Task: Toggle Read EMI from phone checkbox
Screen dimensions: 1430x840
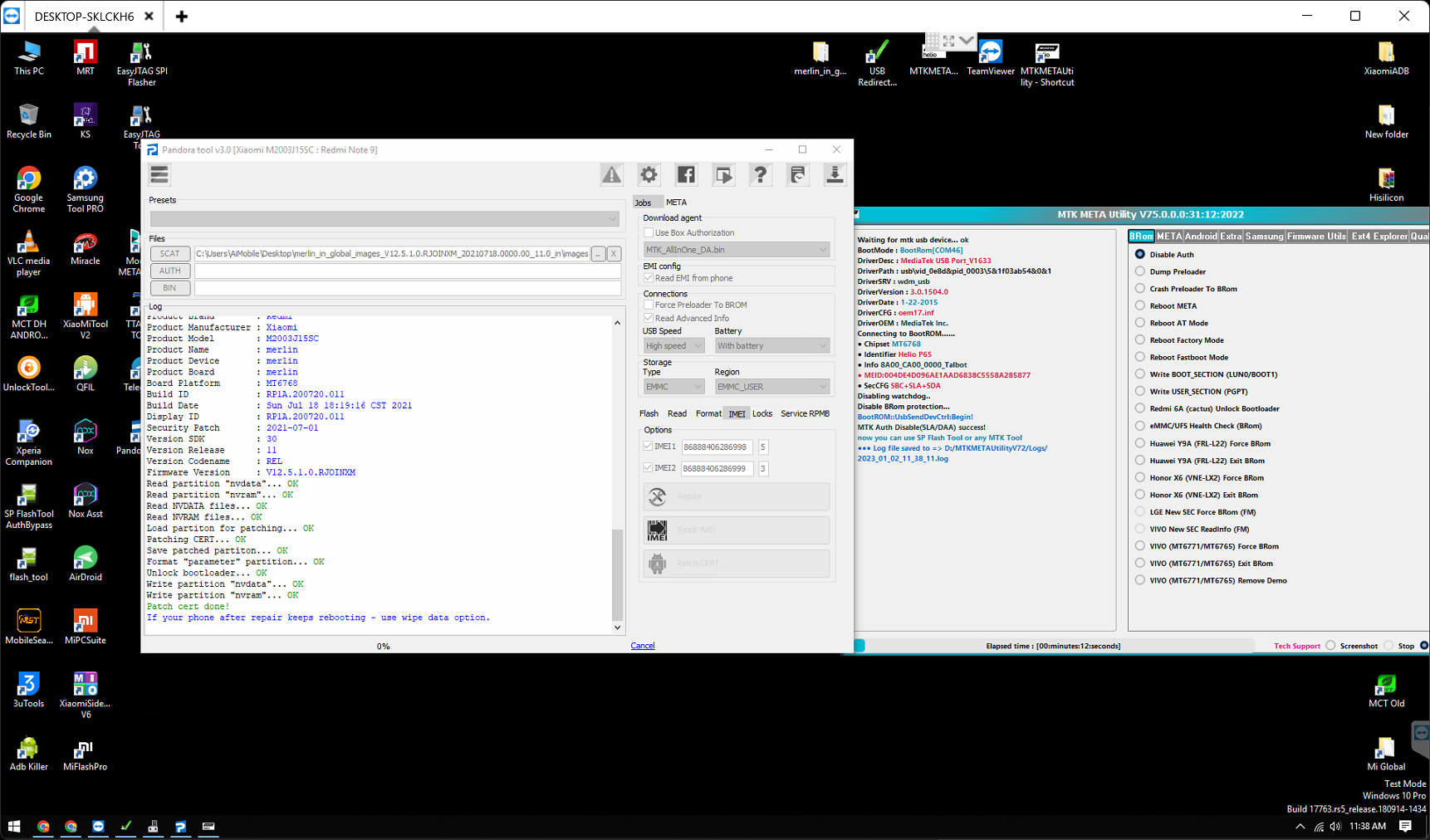Action: coord(649,278)
